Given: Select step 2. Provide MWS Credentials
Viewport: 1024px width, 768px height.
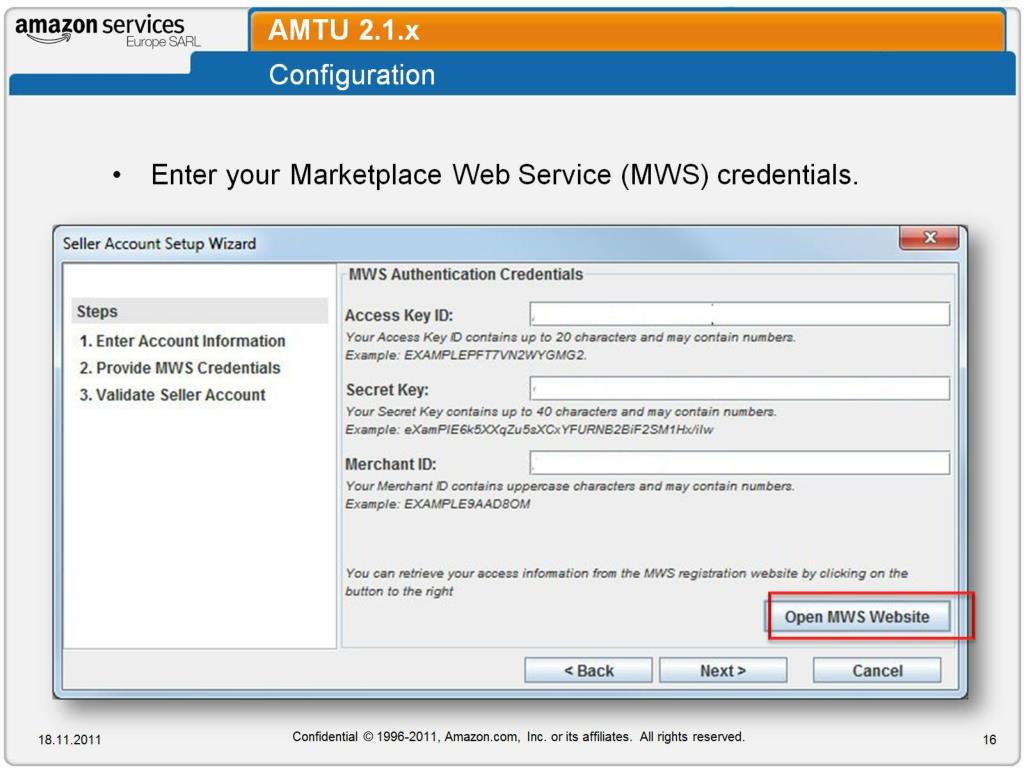Looking at the screenshot, I should (x=180, y=368).
